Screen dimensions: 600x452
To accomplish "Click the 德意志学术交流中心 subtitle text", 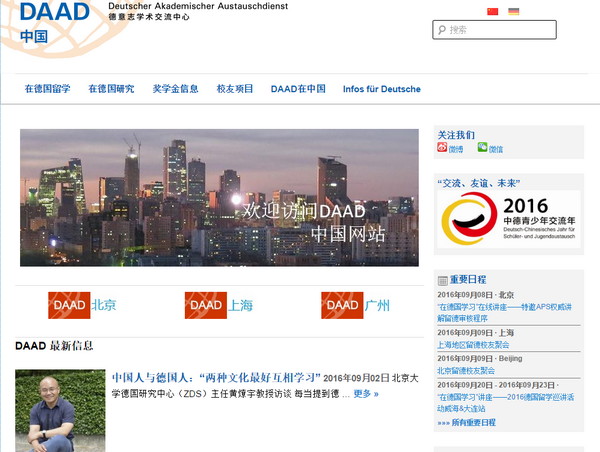I will tap(149, 17).
